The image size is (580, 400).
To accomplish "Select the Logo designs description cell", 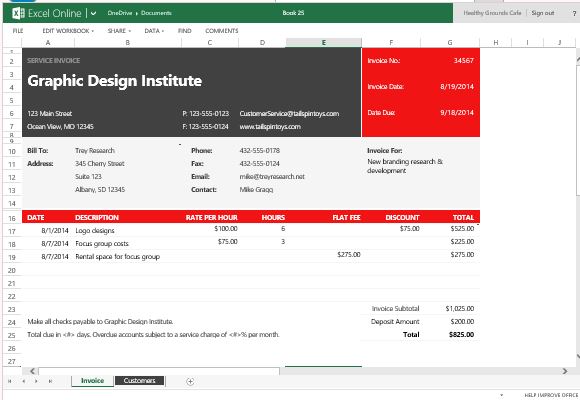I will (95, 231).
